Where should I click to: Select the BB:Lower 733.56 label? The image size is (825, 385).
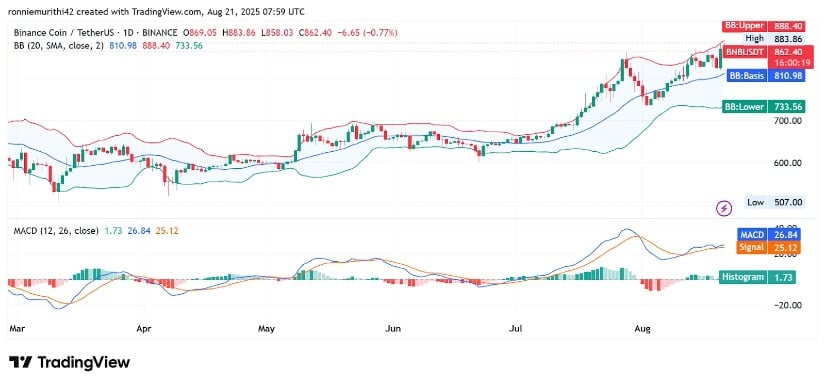click(x=763, y=107)
